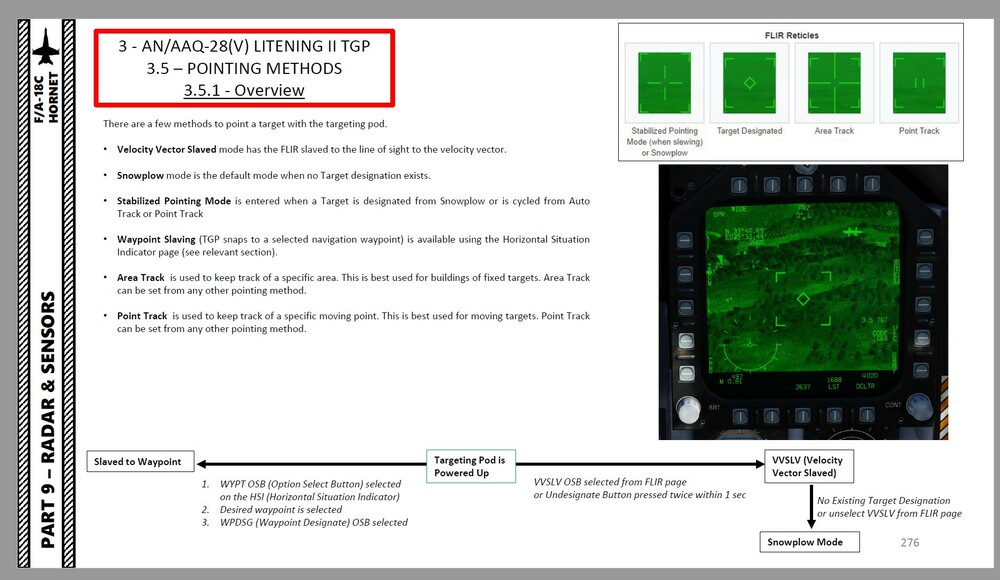Screen dimensions: 1000x580
Task: Click the bold Area Track bullet term
Action: coord(140,277)
